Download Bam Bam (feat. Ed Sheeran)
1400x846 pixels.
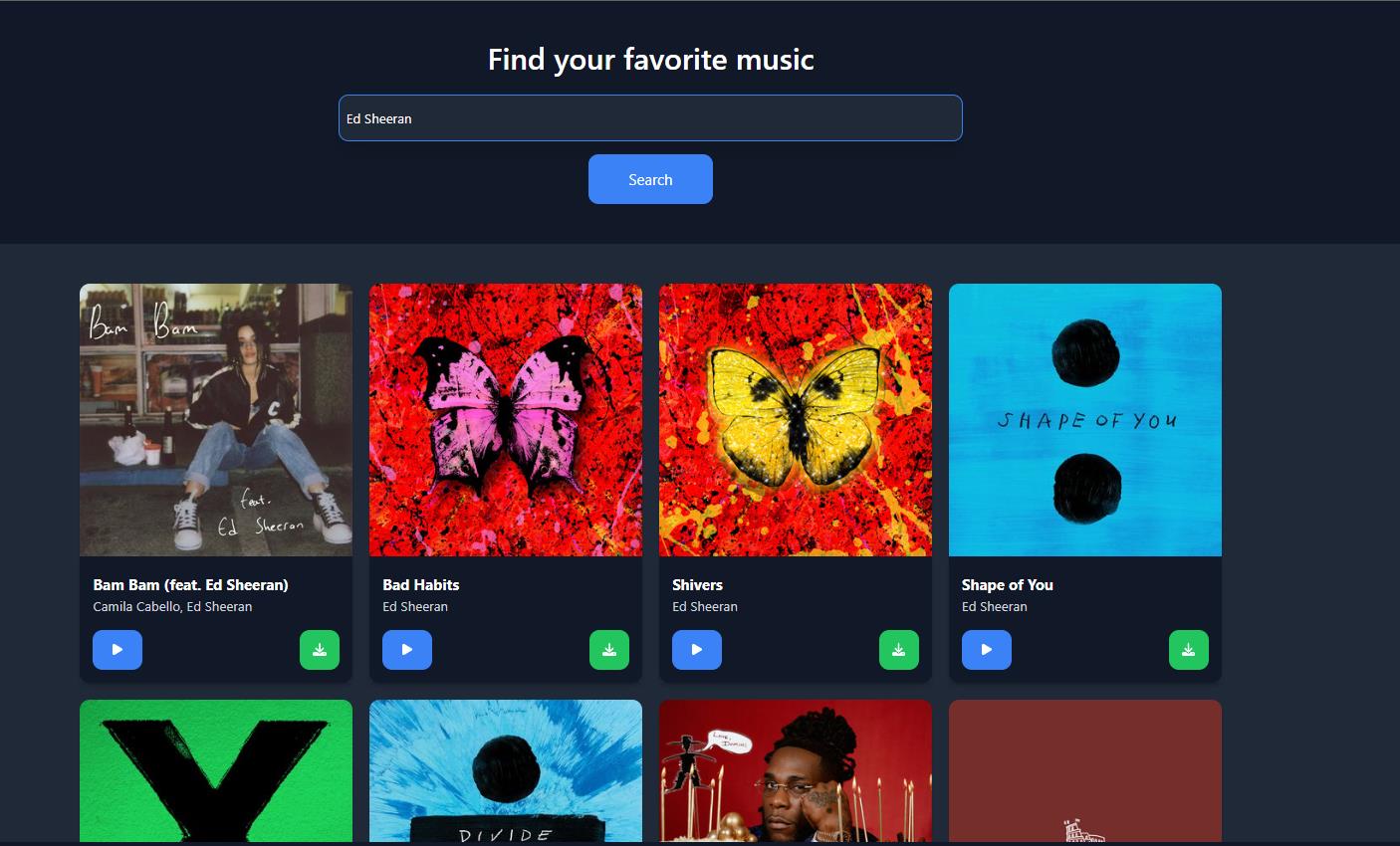pyautogui.click(x=320, y=650)
